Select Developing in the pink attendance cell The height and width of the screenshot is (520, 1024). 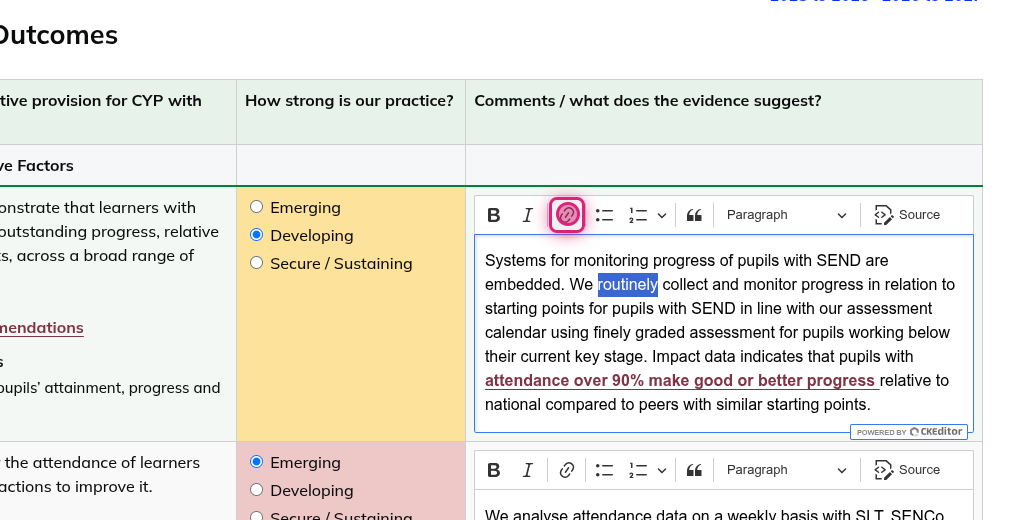pos(257,490)
